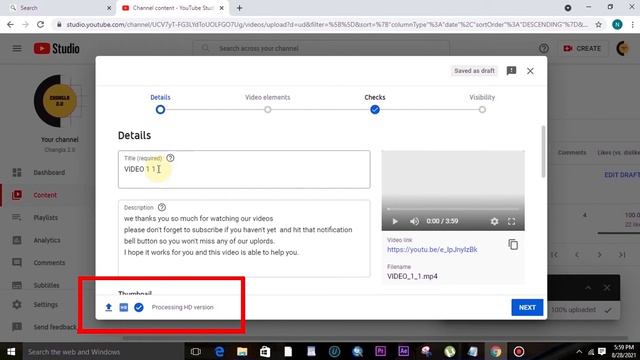Click the upload complete arrow icon

[109, 307]
